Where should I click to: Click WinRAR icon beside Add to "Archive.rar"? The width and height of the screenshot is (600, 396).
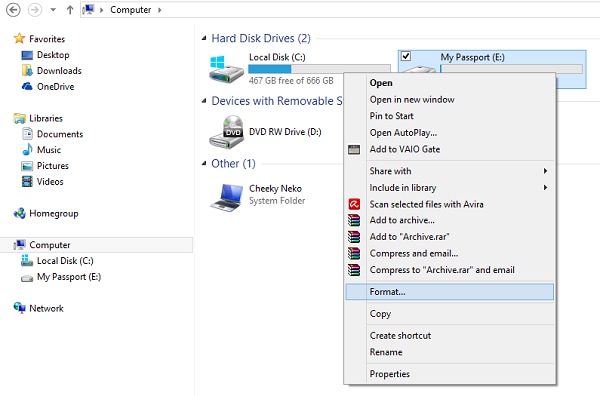(354, 237)
